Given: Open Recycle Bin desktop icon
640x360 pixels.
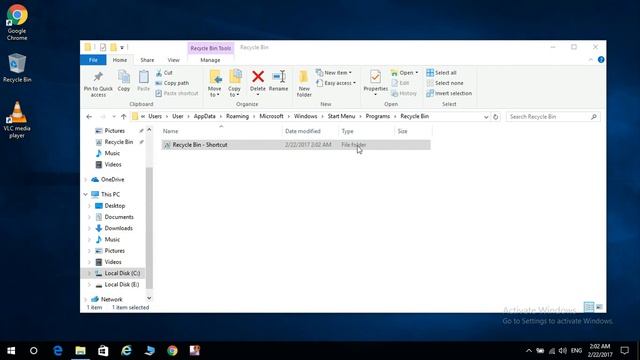Looking at the screenshot, I should [17, 68].
